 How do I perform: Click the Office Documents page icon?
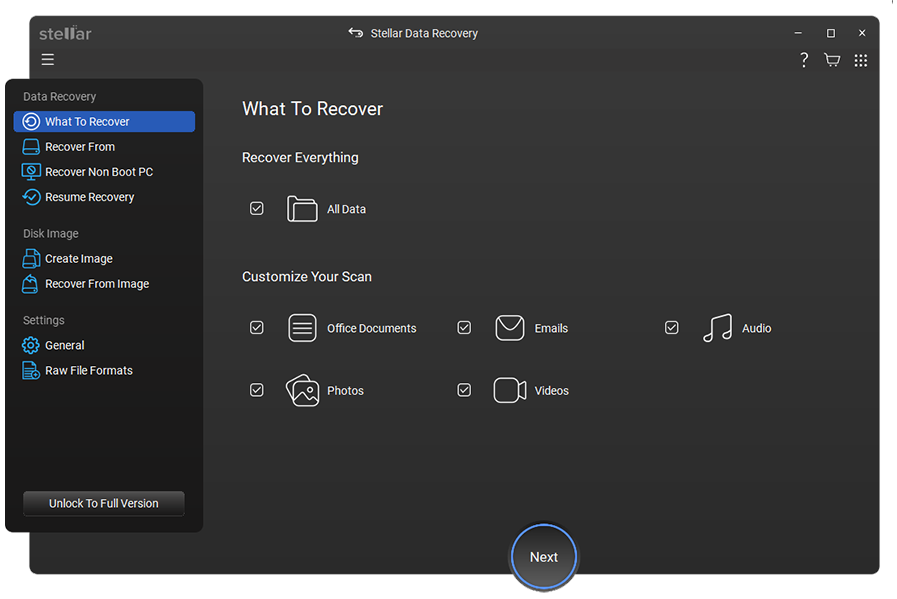click(302, 328)
